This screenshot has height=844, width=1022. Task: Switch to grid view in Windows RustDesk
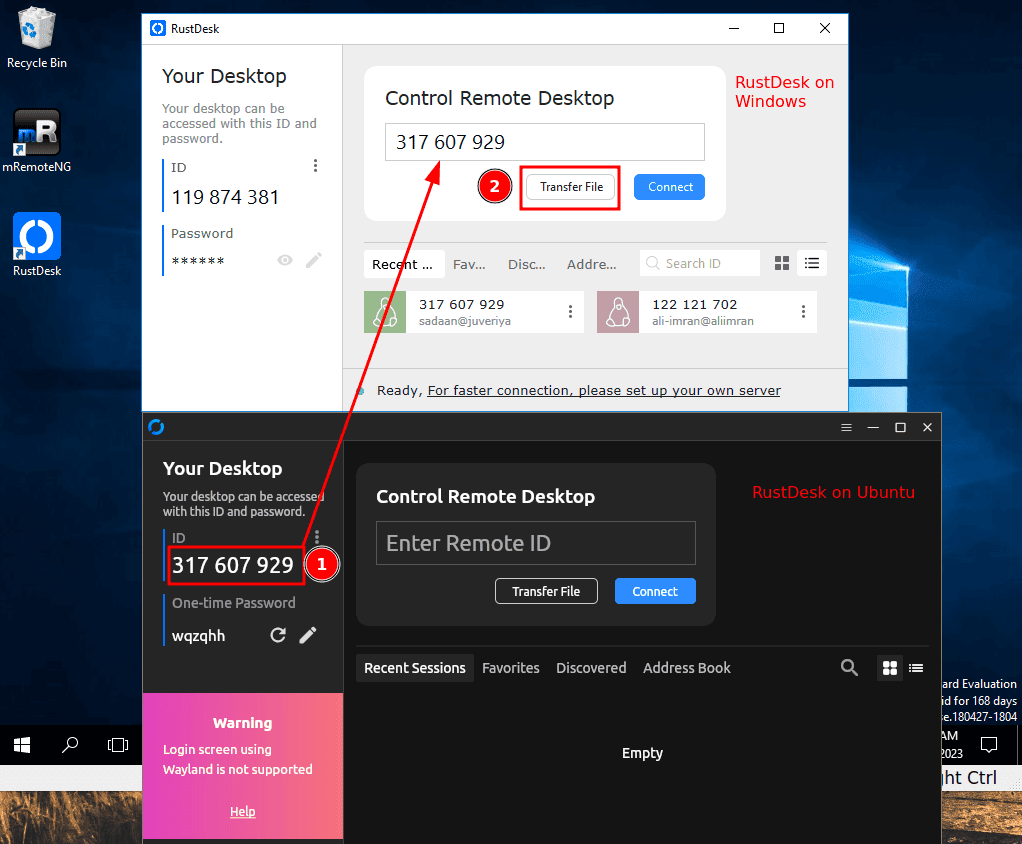tap(782, 263)
